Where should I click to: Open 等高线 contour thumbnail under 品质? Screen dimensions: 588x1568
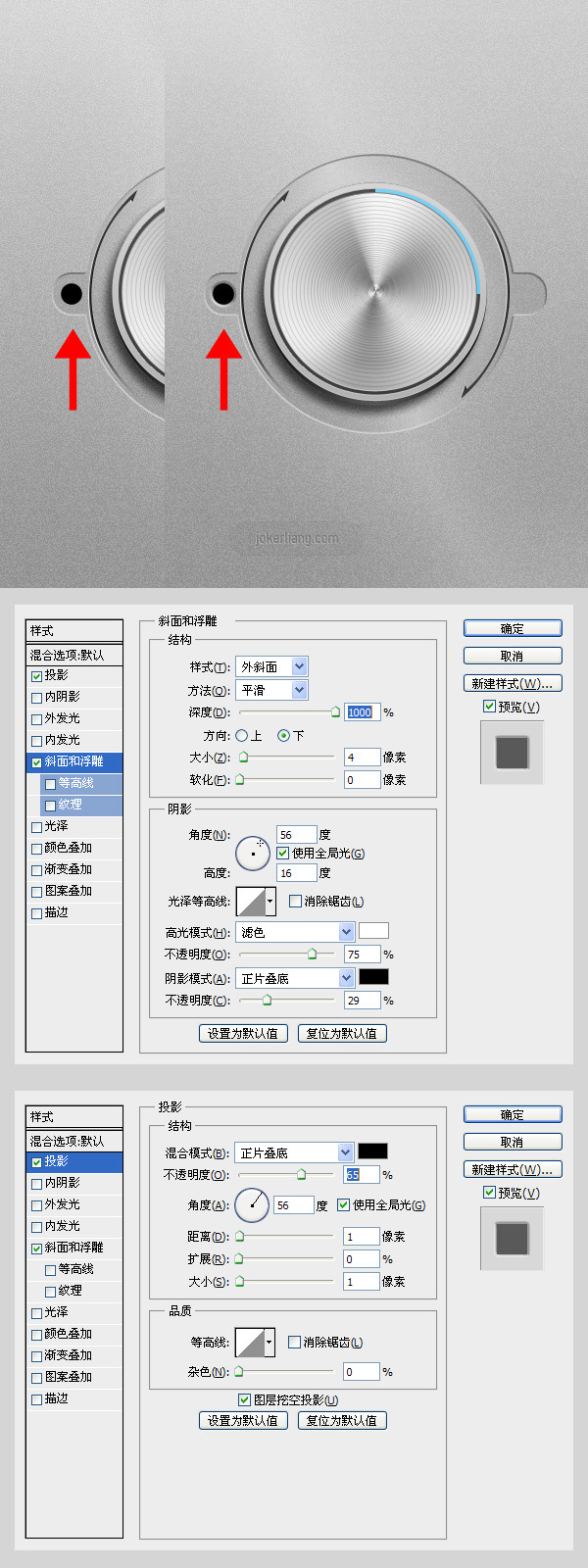(x=250, y=1342)
